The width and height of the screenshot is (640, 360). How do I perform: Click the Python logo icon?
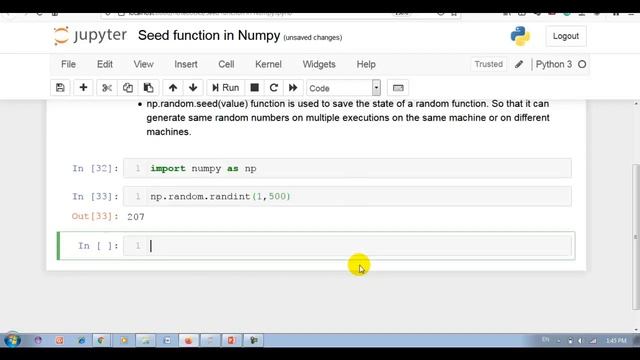click(520, 36)
